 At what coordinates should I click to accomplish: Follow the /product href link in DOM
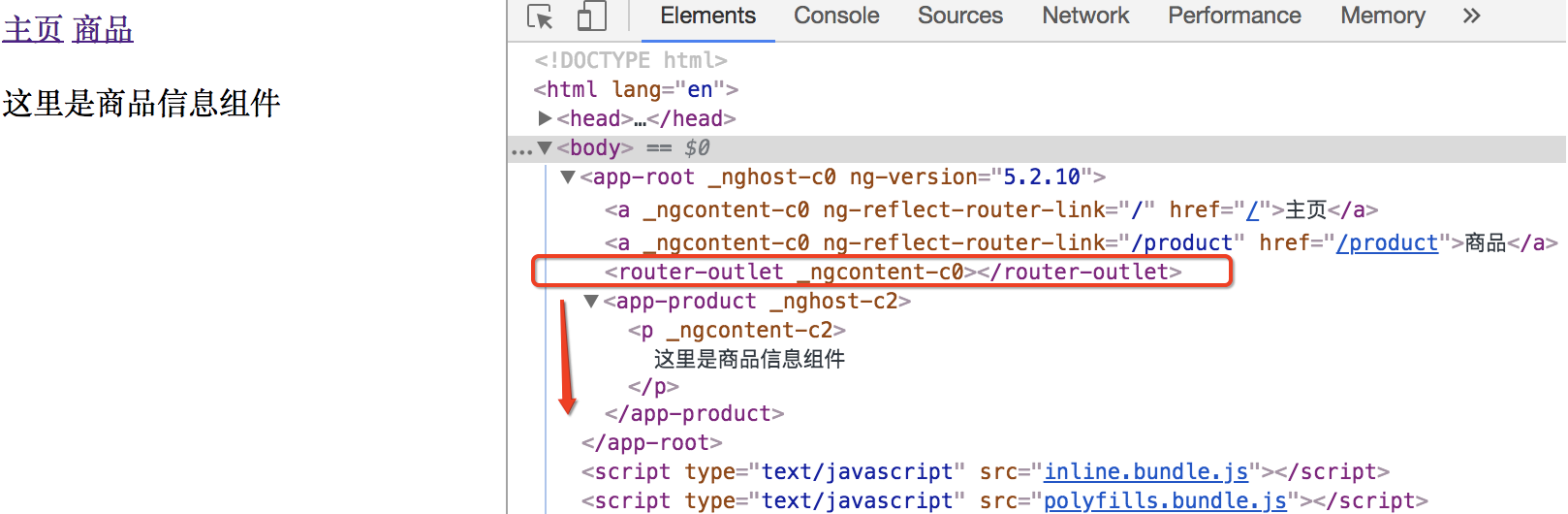[x=1387, y=242]
